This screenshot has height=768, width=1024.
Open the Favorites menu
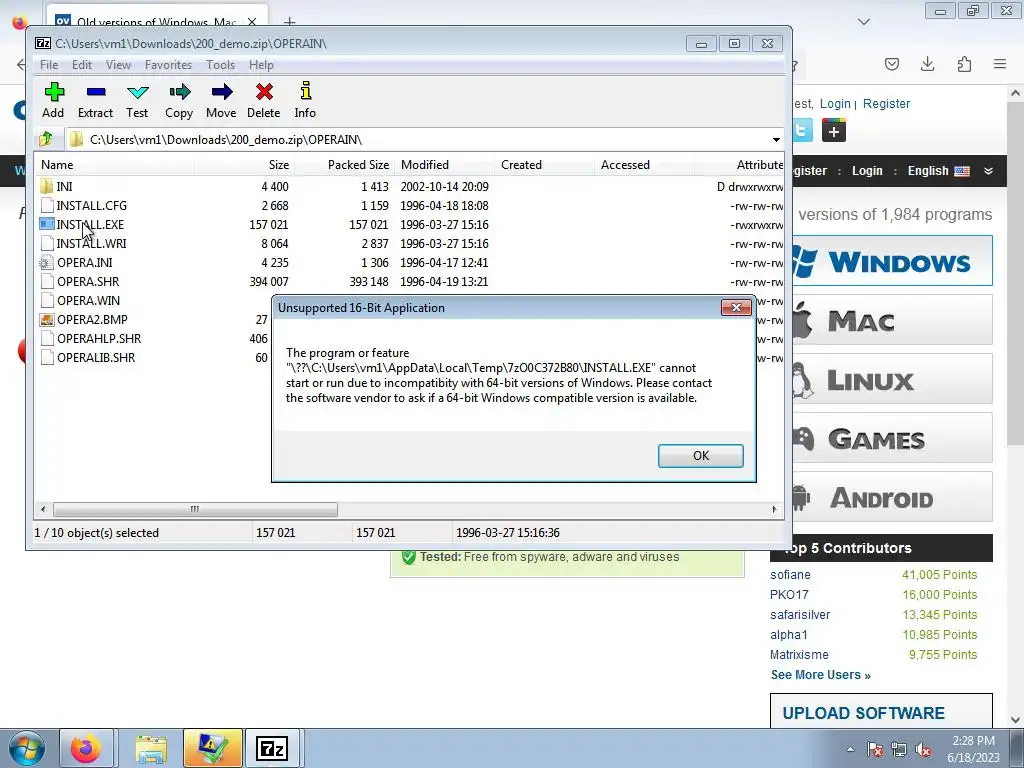pyautogui.click(x=168, y=65)
